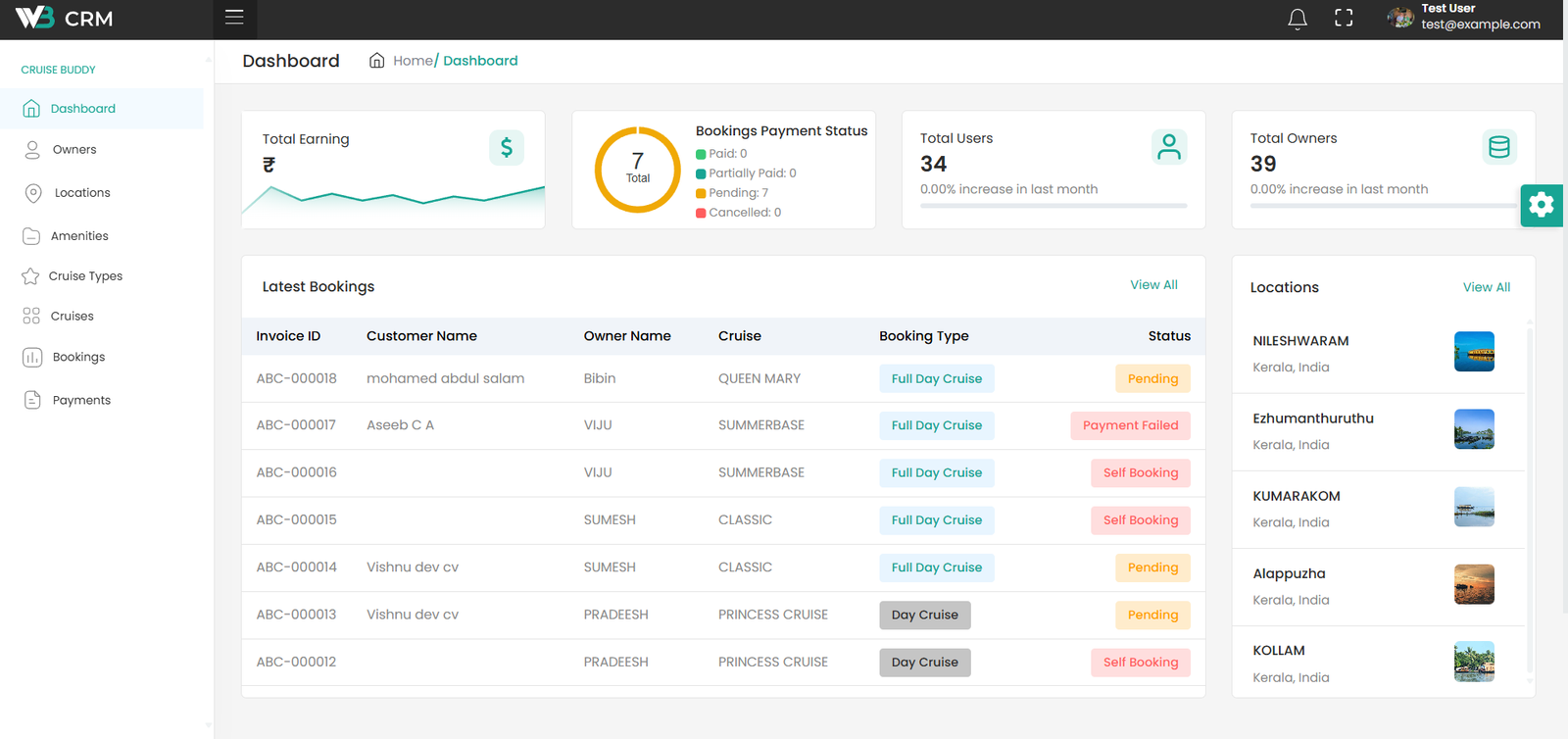Click the Total Users progress bar
This screenshot has width=1568, height=739.
pos(1053,206)
